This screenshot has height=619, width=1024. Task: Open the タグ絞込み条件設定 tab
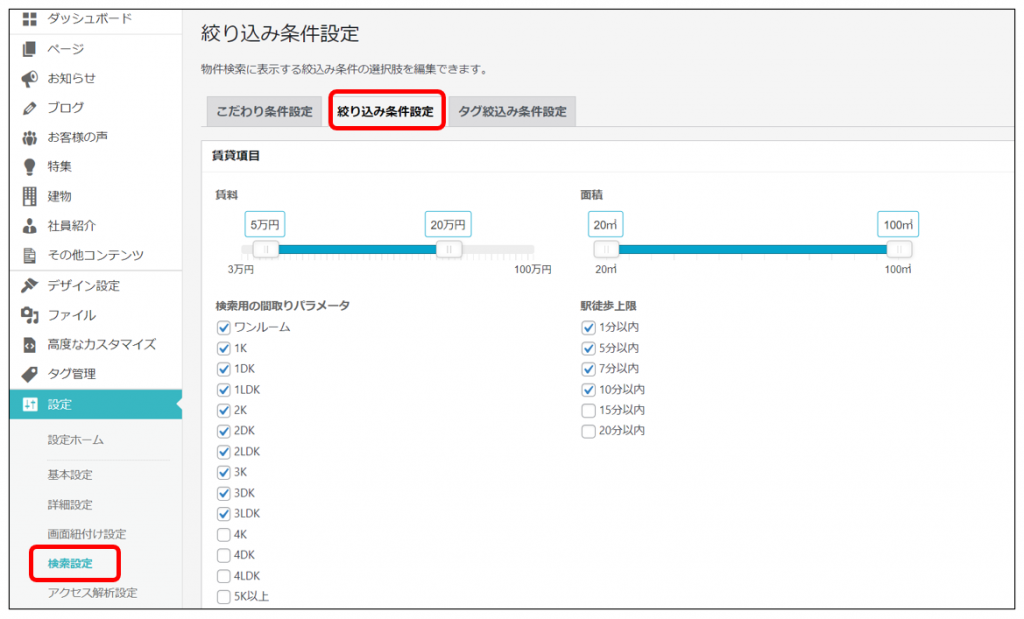pos(512,112)
